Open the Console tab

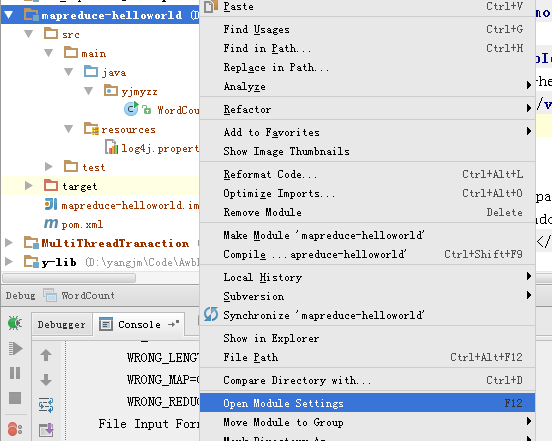click(x=139, y=324)
